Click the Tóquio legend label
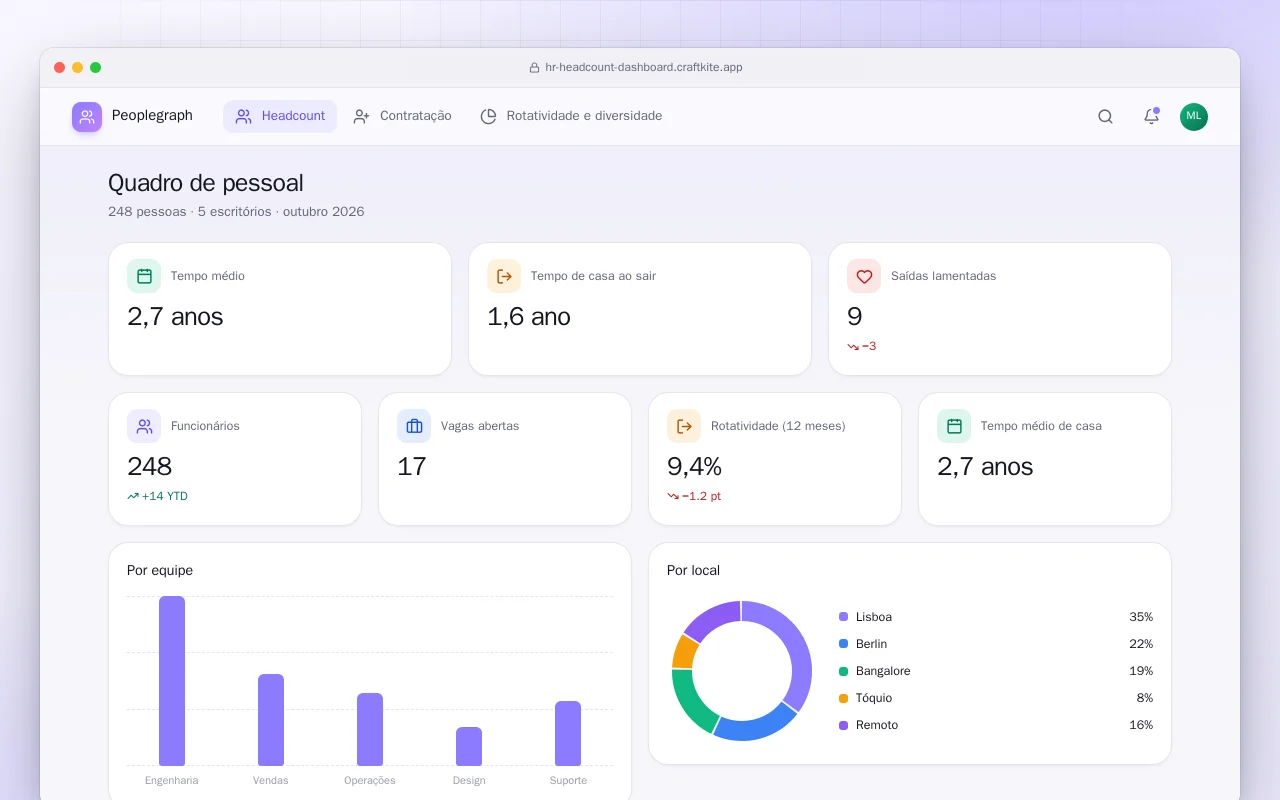Image resolution: width=1280 pixels, height=800 pixels. tap(874, 698)
